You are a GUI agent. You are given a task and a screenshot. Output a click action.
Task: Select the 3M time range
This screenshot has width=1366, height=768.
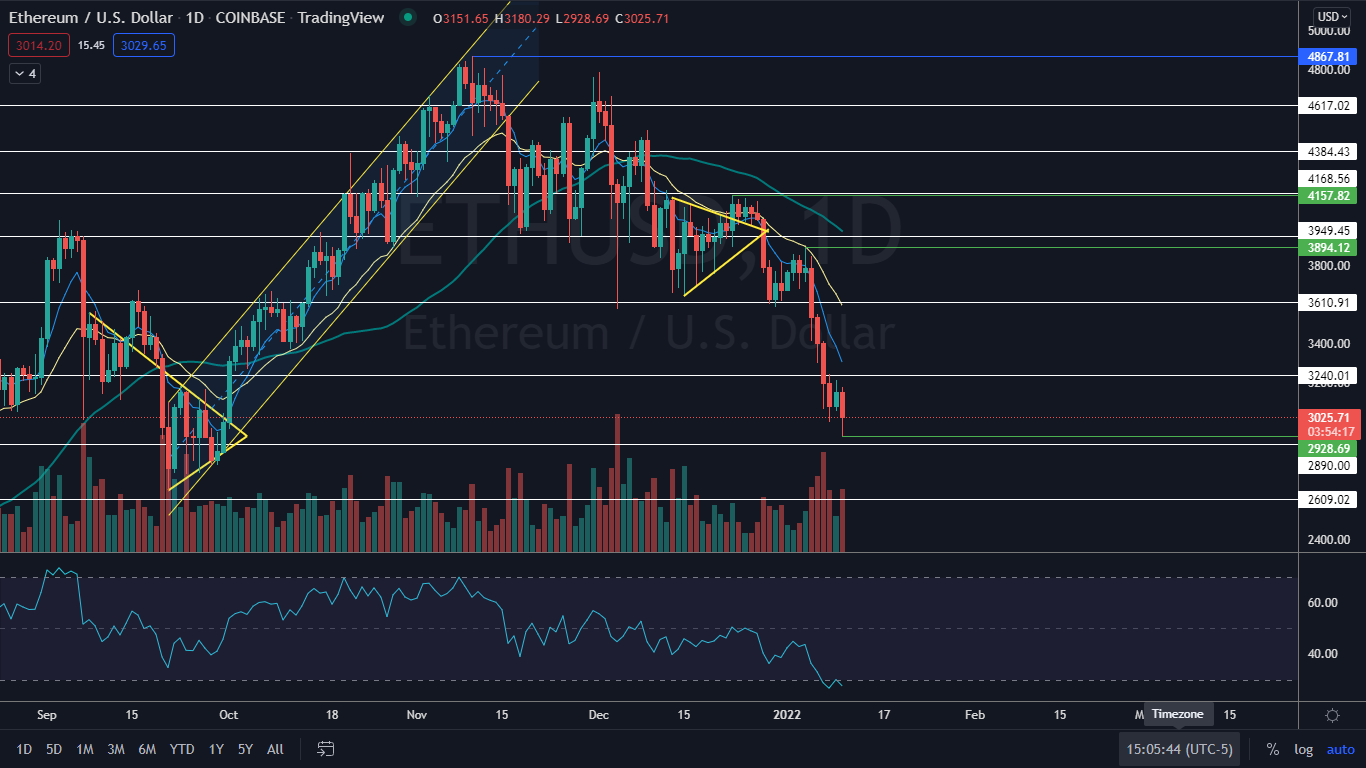(x=116, y=749)
